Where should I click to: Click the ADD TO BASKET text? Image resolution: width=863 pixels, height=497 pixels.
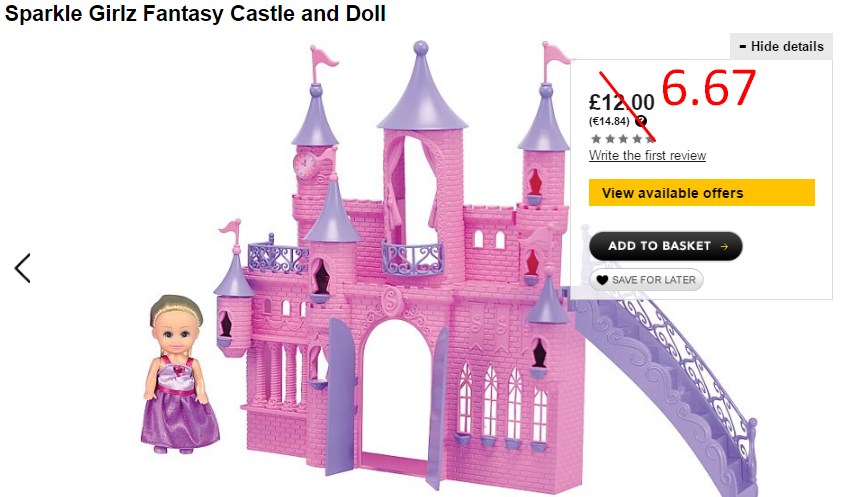pyautogui.click(x=659, y=246)
